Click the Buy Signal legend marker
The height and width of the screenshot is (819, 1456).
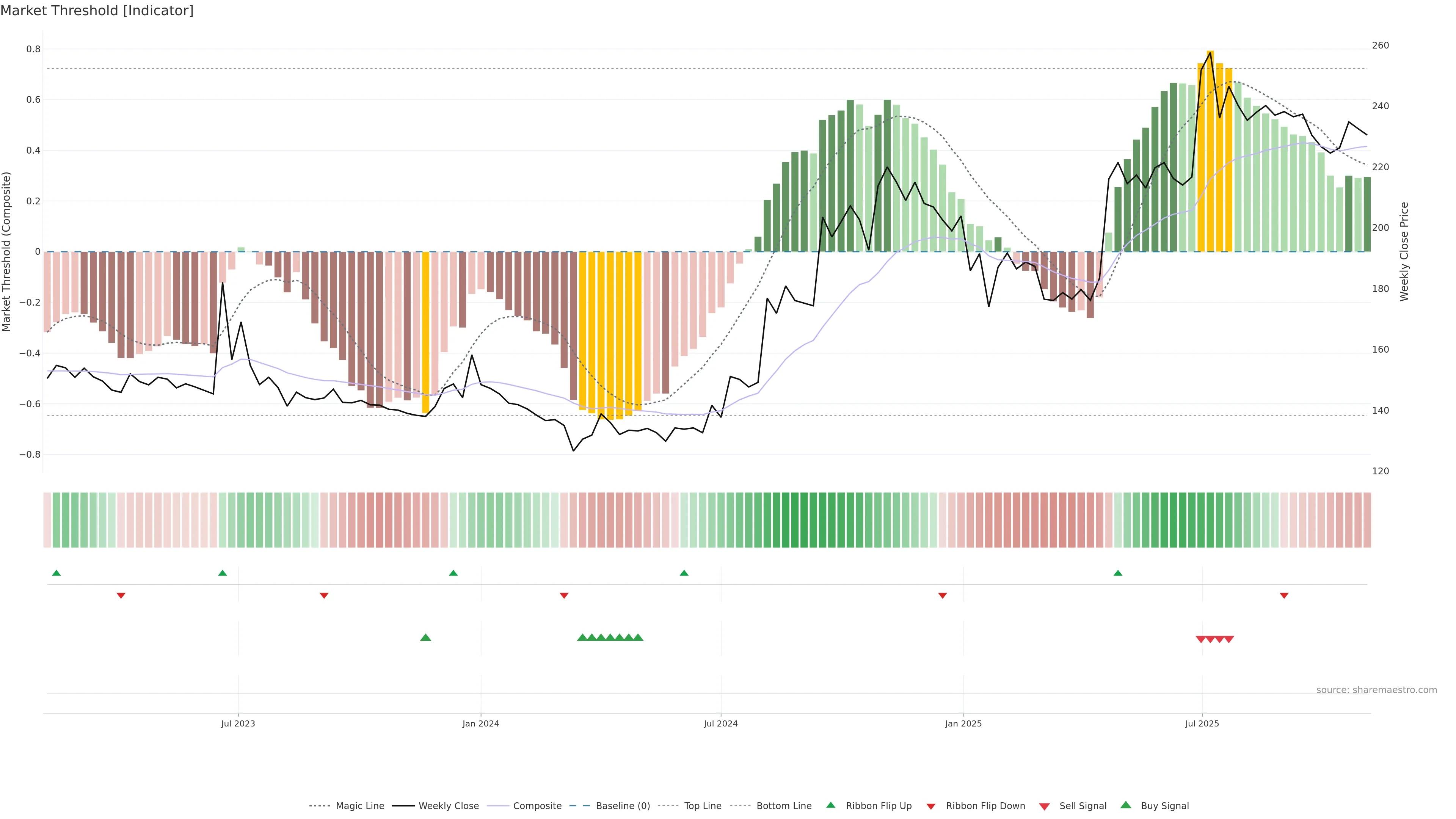(1126, 805)
